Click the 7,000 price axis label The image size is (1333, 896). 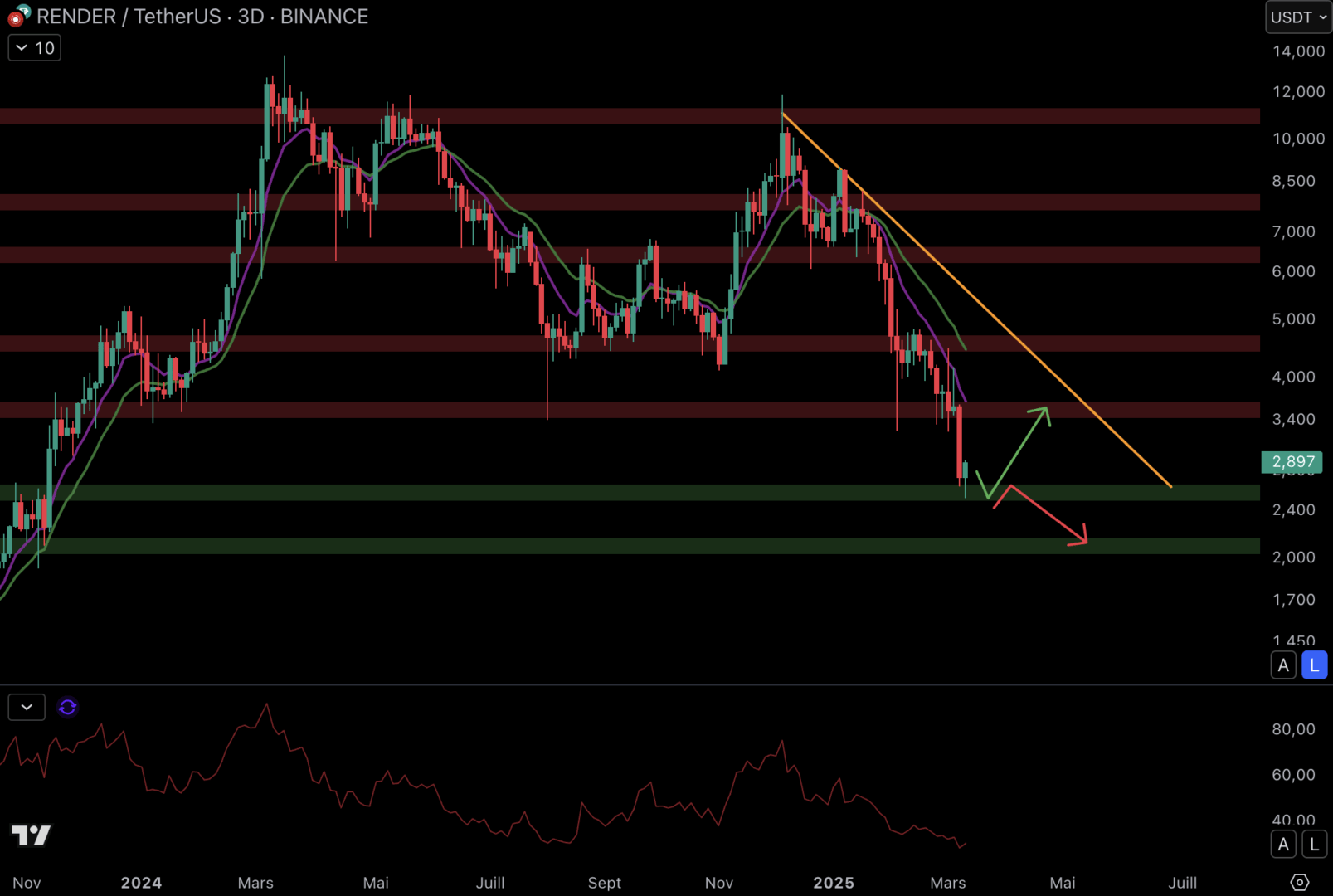point(1294,231)
